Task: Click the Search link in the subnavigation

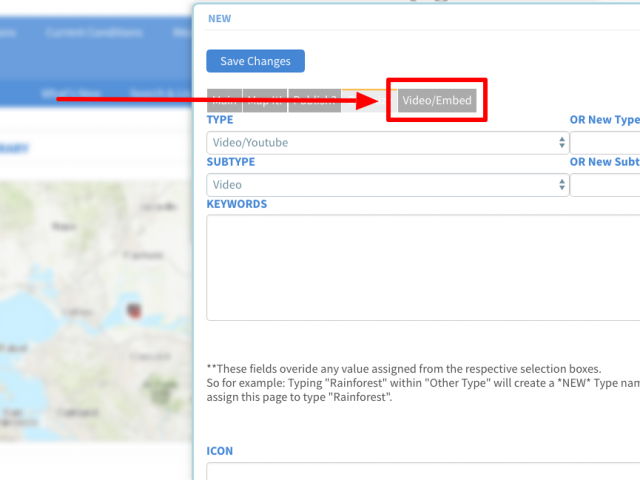Action: pyautogui.click(x=150, y=93)
